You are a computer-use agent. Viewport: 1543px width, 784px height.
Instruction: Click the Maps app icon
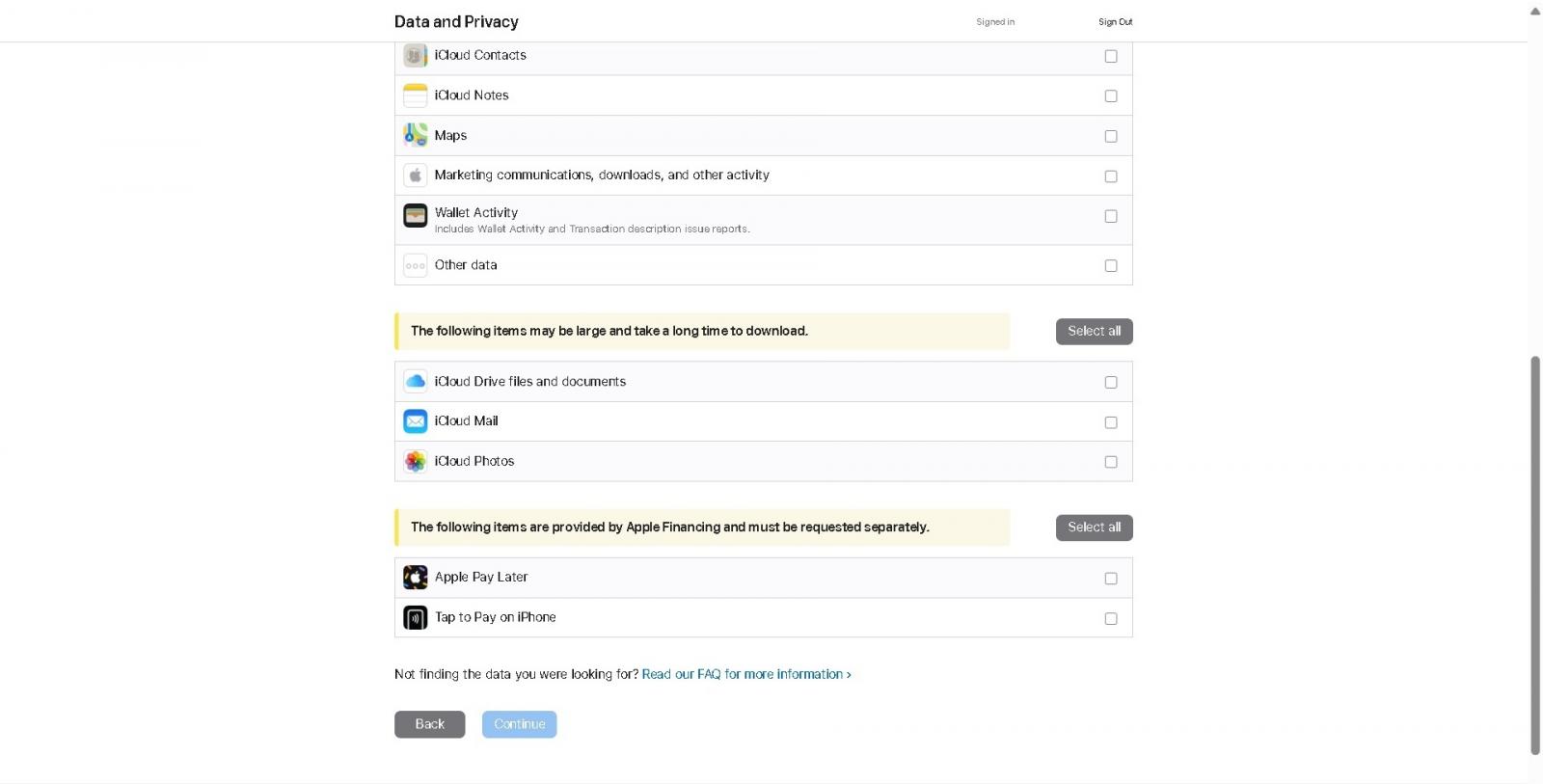tap(415, 135)
